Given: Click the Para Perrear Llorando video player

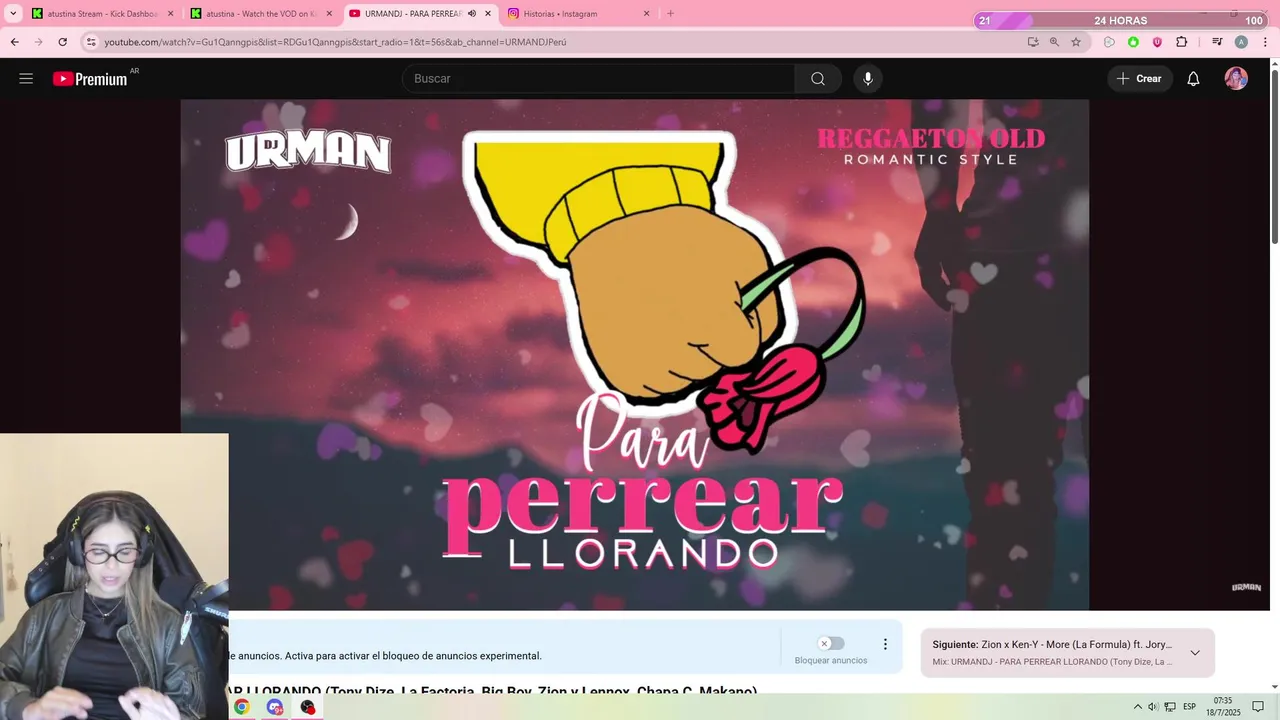Looking at the screenshot, I should click(635, 355).
